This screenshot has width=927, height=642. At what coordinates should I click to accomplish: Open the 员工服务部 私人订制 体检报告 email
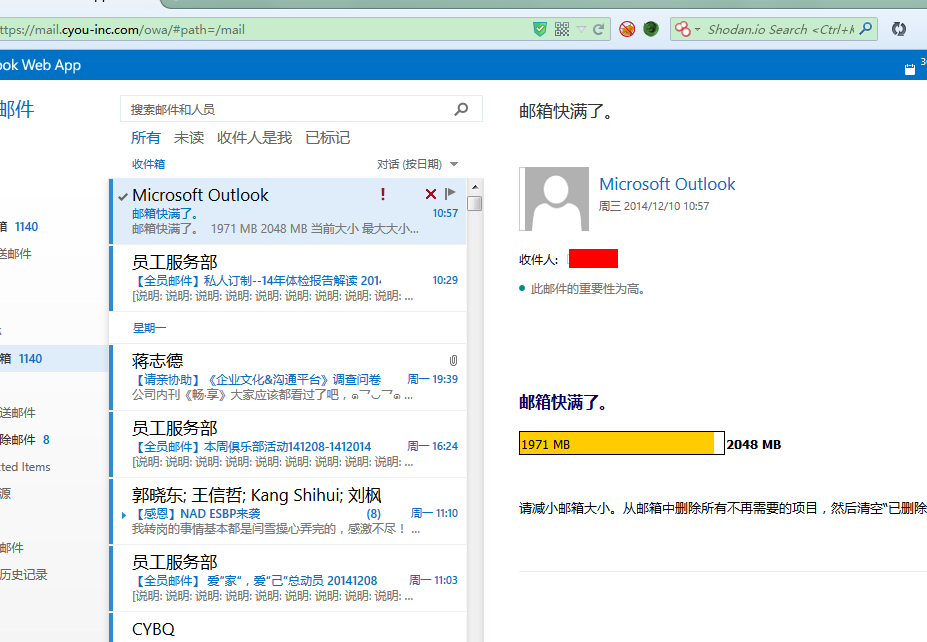point(288,278)
